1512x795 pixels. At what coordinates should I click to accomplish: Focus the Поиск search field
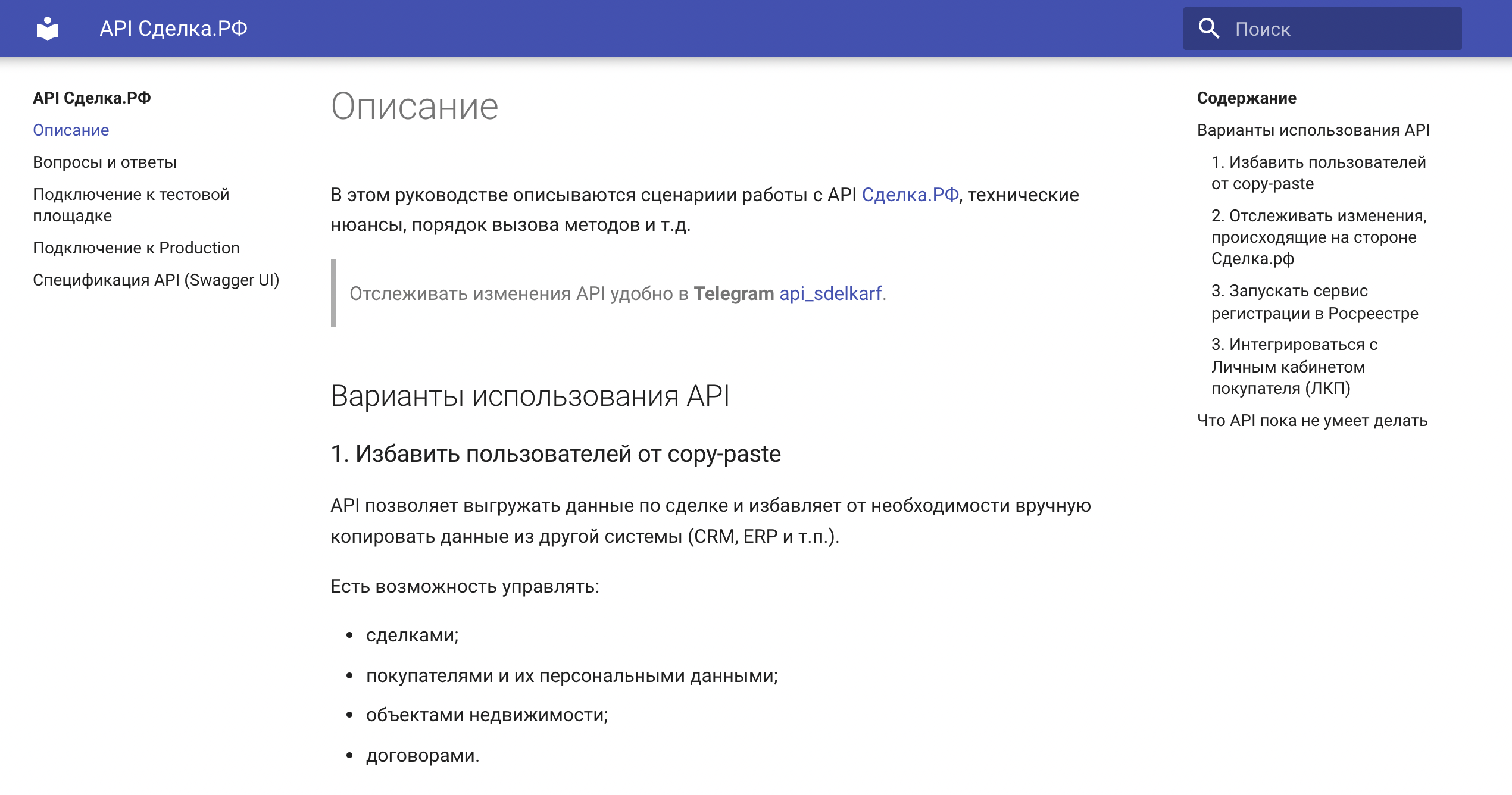1322,29
